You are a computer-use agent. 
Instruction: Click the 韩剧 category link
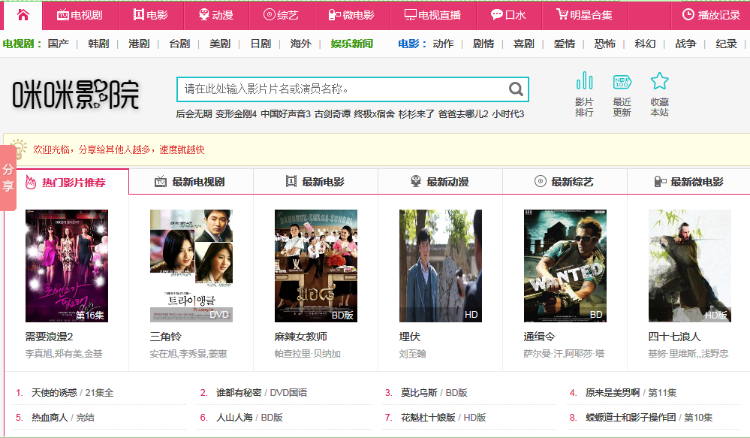pos(99,44)
